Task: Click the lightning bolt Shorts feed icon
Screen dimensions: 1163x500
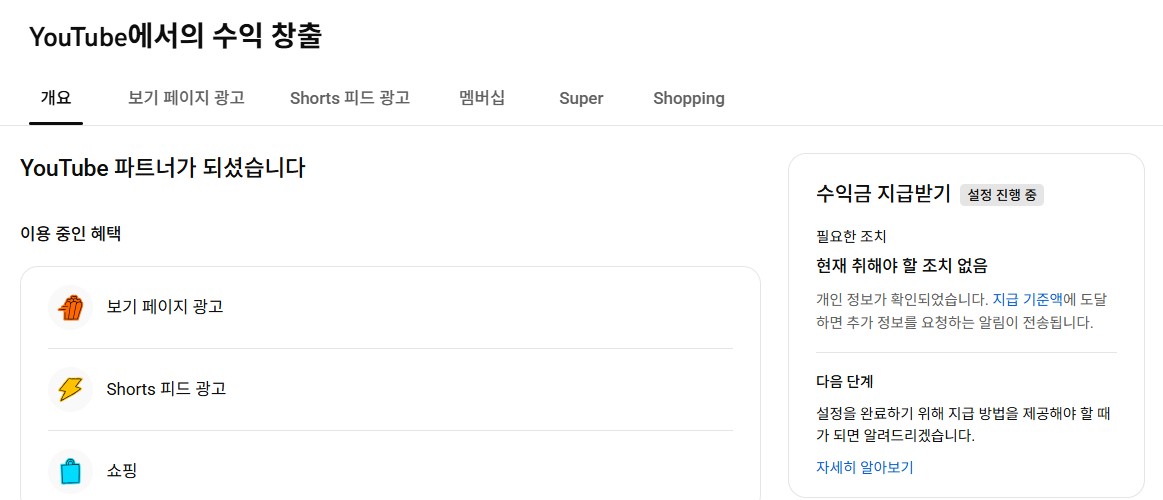Action: point(70,389)
